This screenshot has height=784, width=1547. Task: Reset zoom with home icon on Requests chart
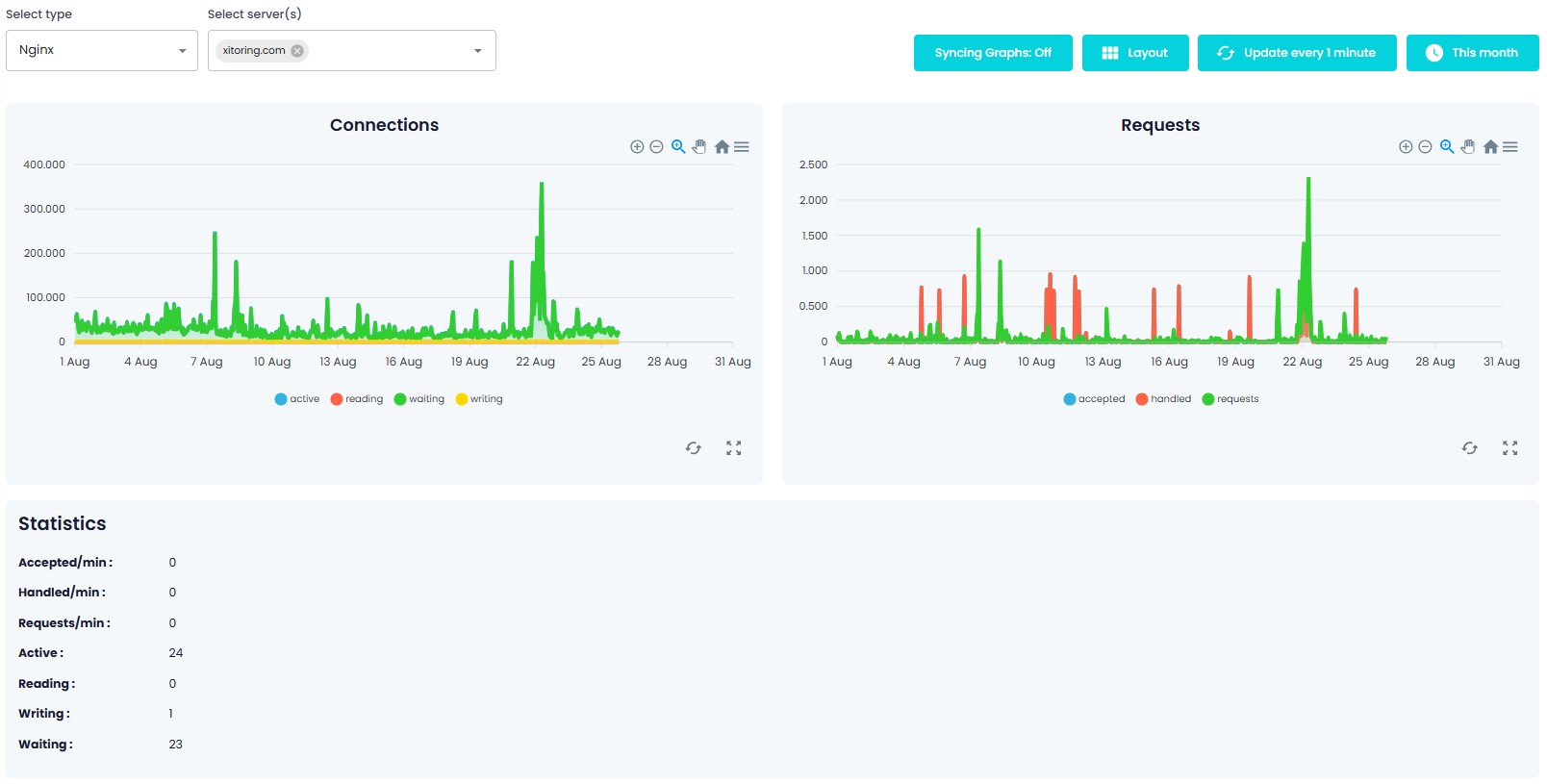point(1490,147)
